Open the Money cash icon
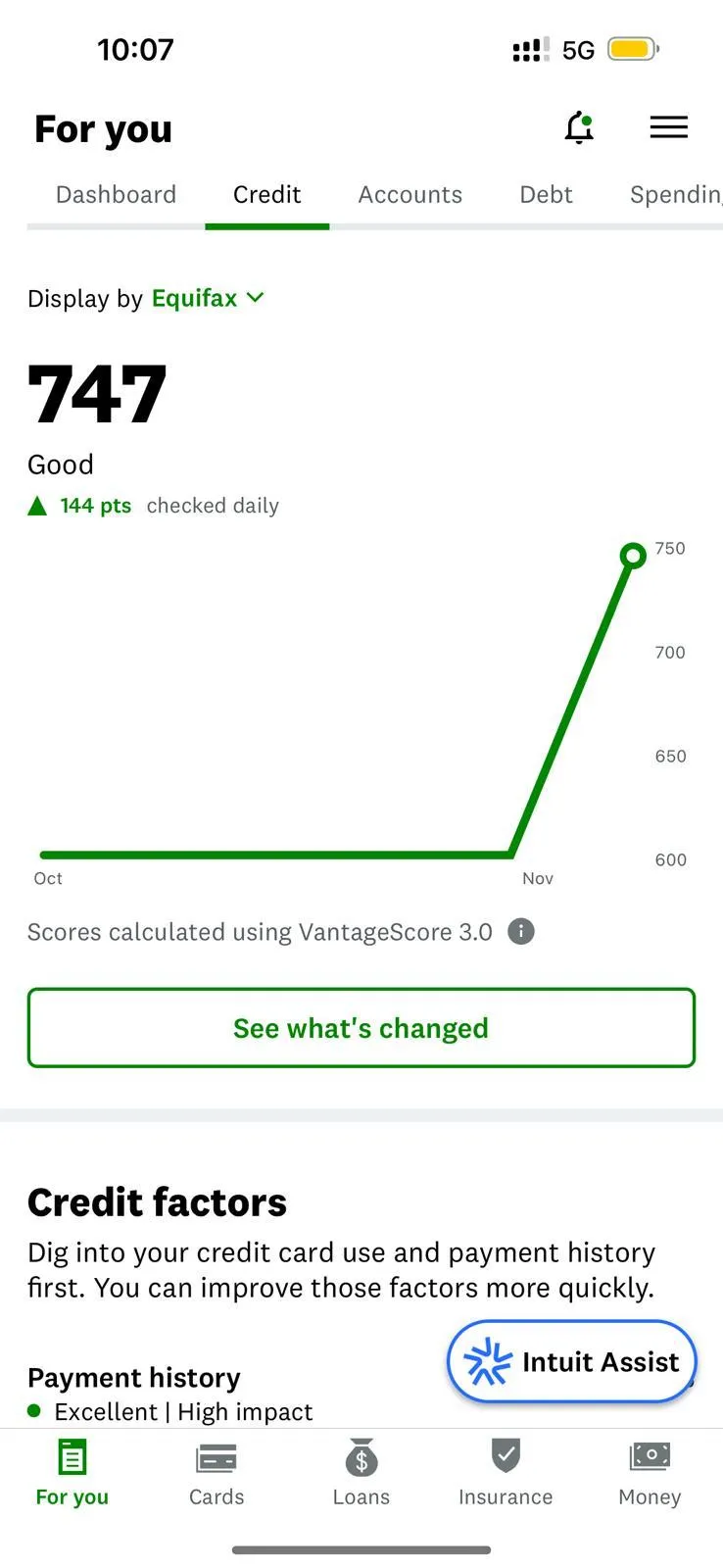 (650, 1456)
